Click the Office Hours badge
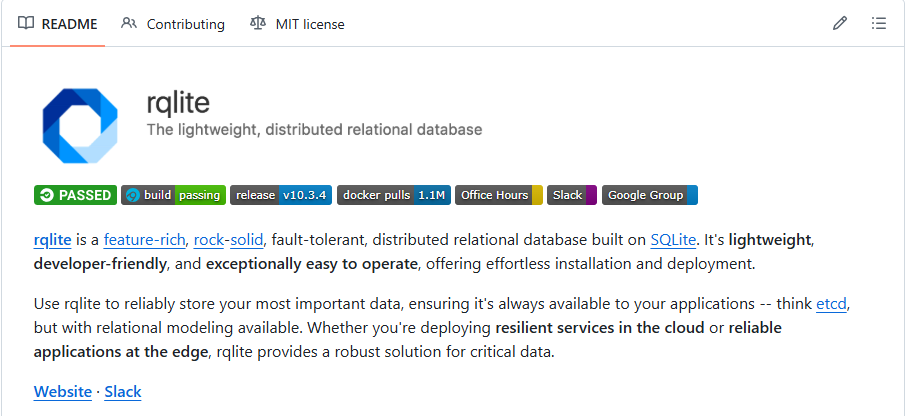 (x=499, y=195)
